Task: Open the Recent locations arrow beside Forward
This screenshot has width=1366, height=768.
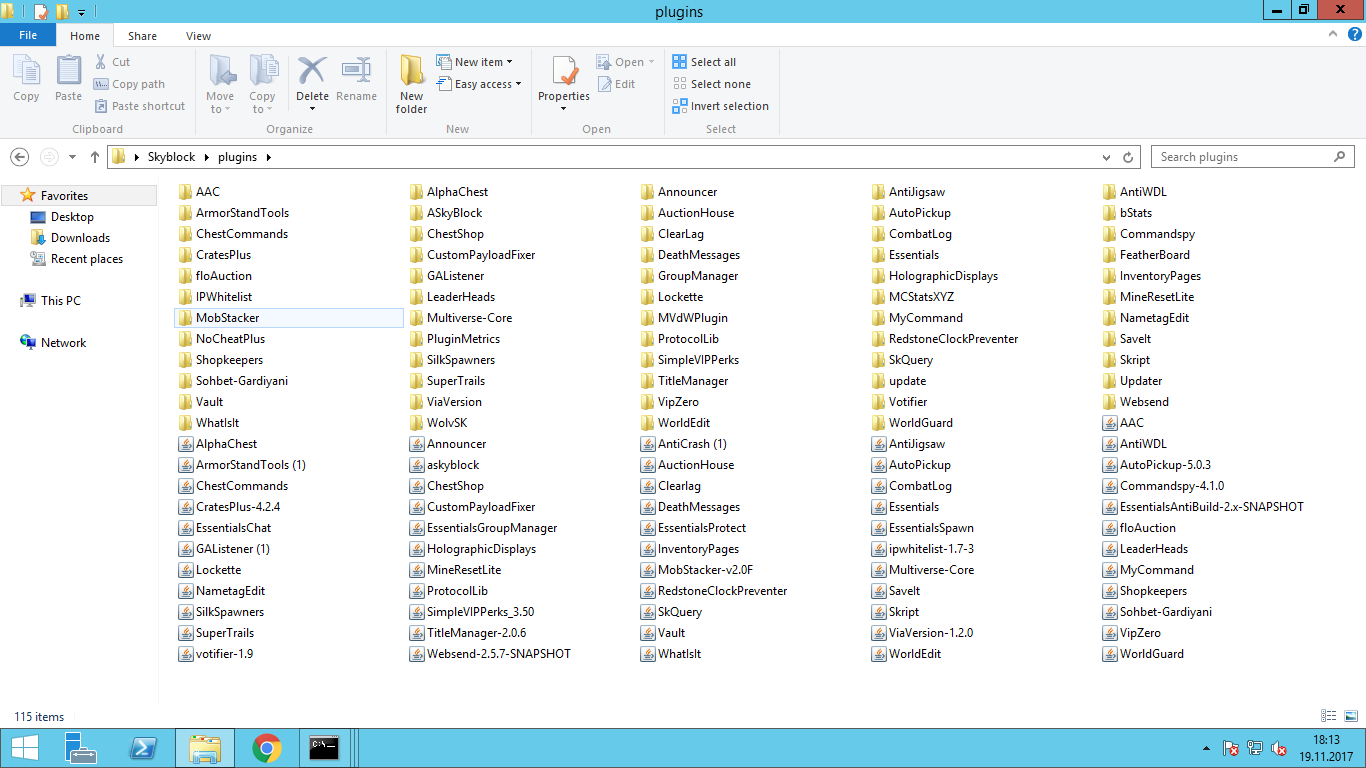Action: point(72,157)
